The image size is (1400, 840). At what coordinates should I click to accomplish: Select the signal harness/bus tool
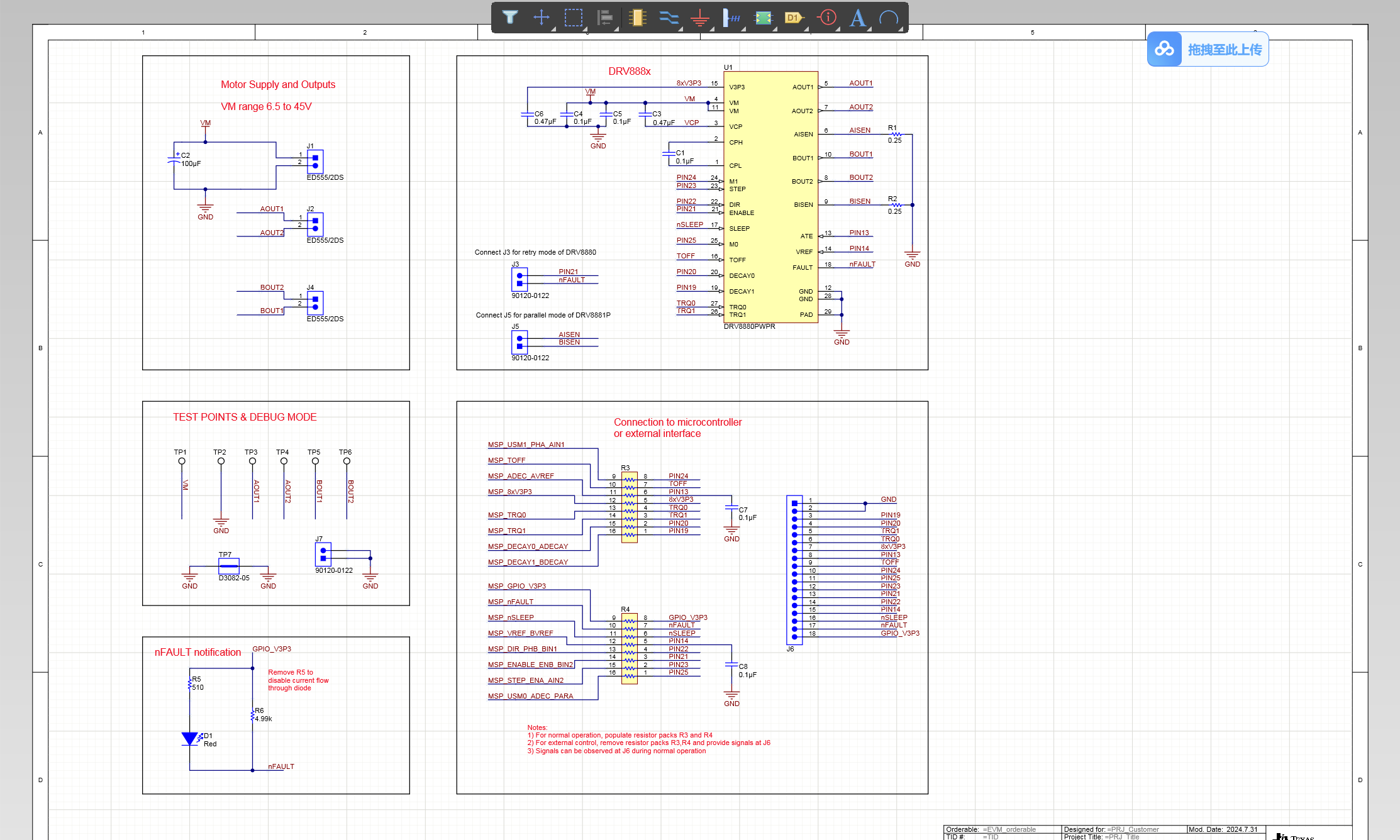coord(731,18)
